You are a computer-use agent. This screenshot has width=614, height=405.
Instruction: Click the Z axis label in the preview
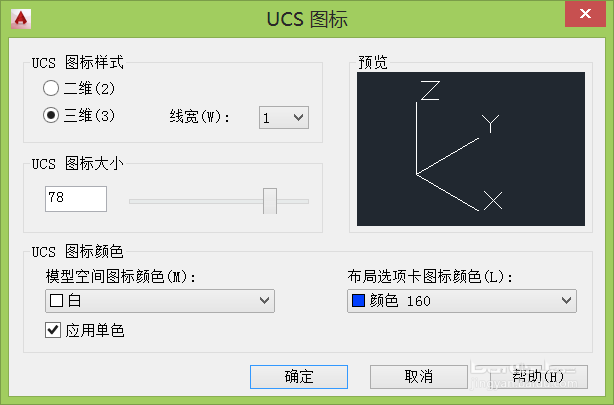click(x=431, y=92)
